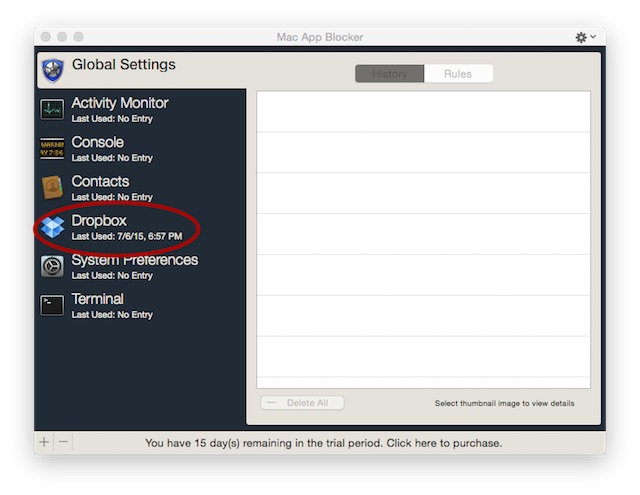Select the Global Settings label

pyautogui.click(x=123, y=65)
